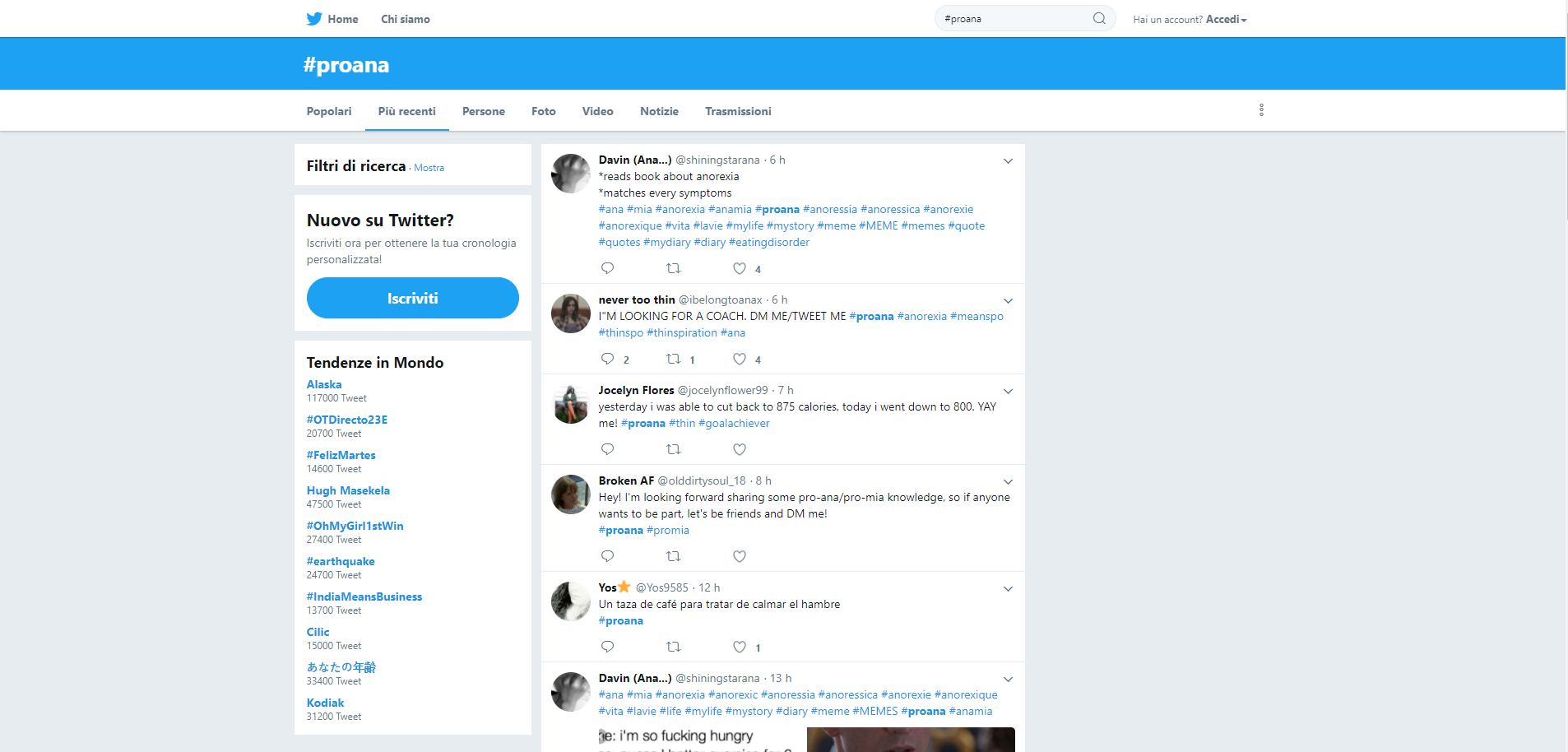This screenshot has height=752, width=1568.
Task: Open the Persone tab
Action: 484,111
